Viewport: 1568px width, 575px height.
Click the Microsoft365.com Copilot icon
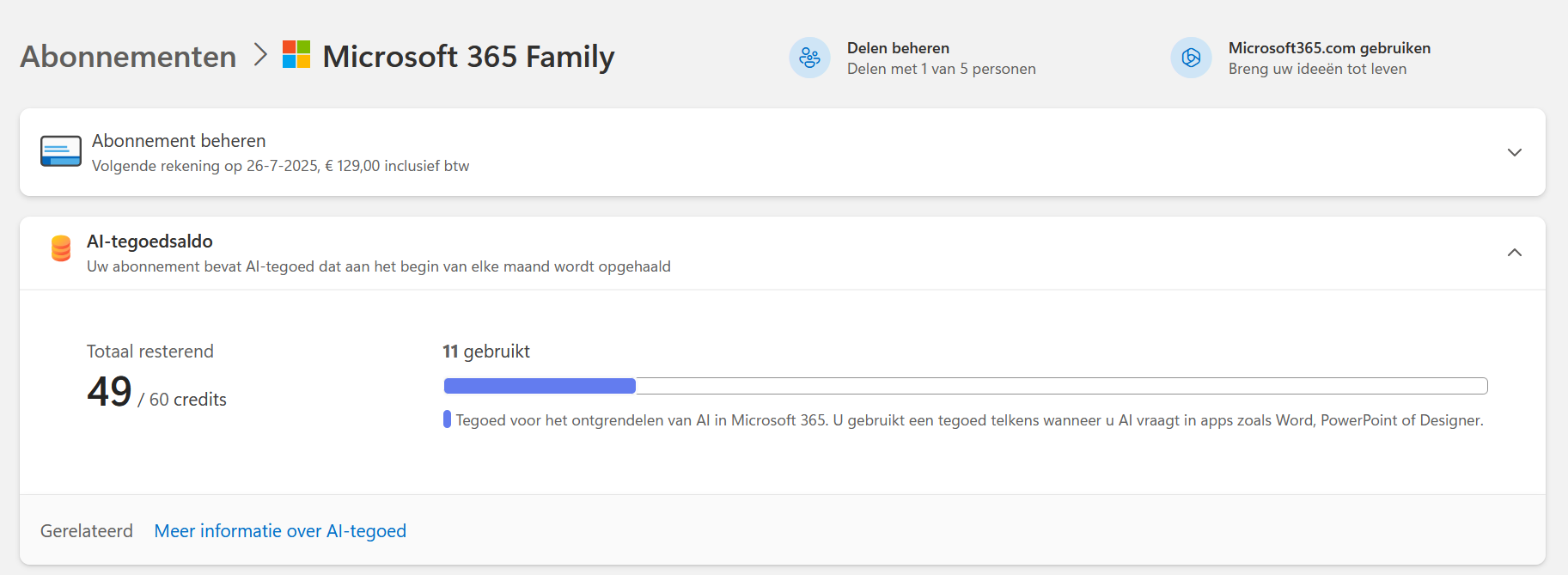click(x=1191, y=58)
